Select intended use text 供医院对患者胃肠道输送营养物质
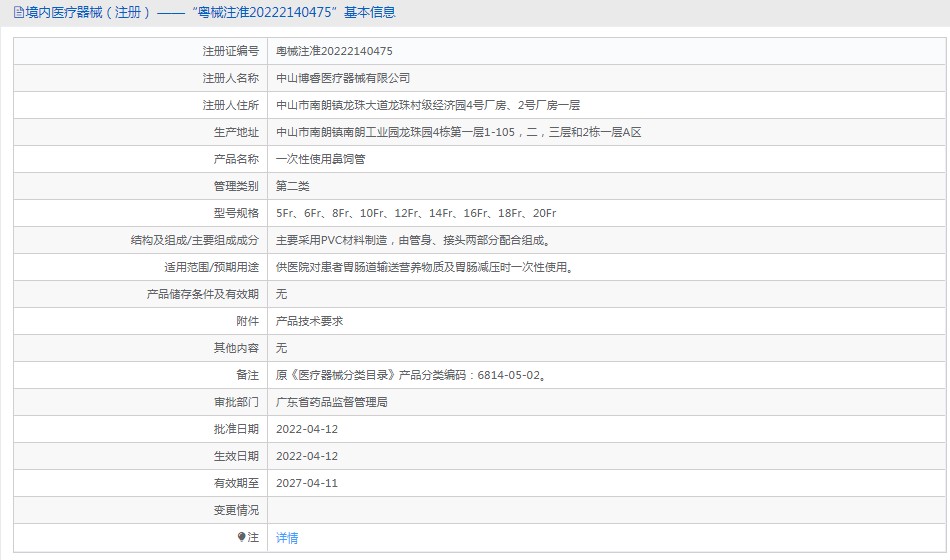 pos(426,267)
